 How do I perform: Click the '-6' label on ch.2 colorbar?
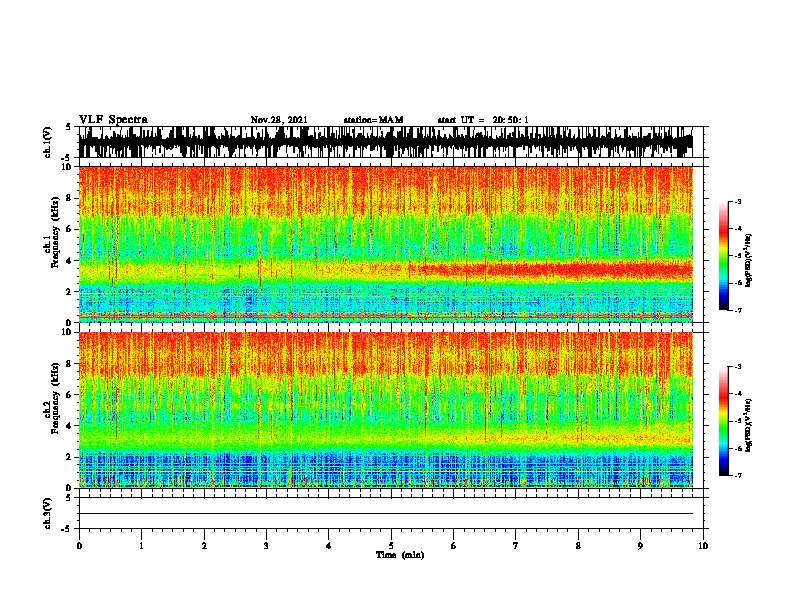[738, 448]
